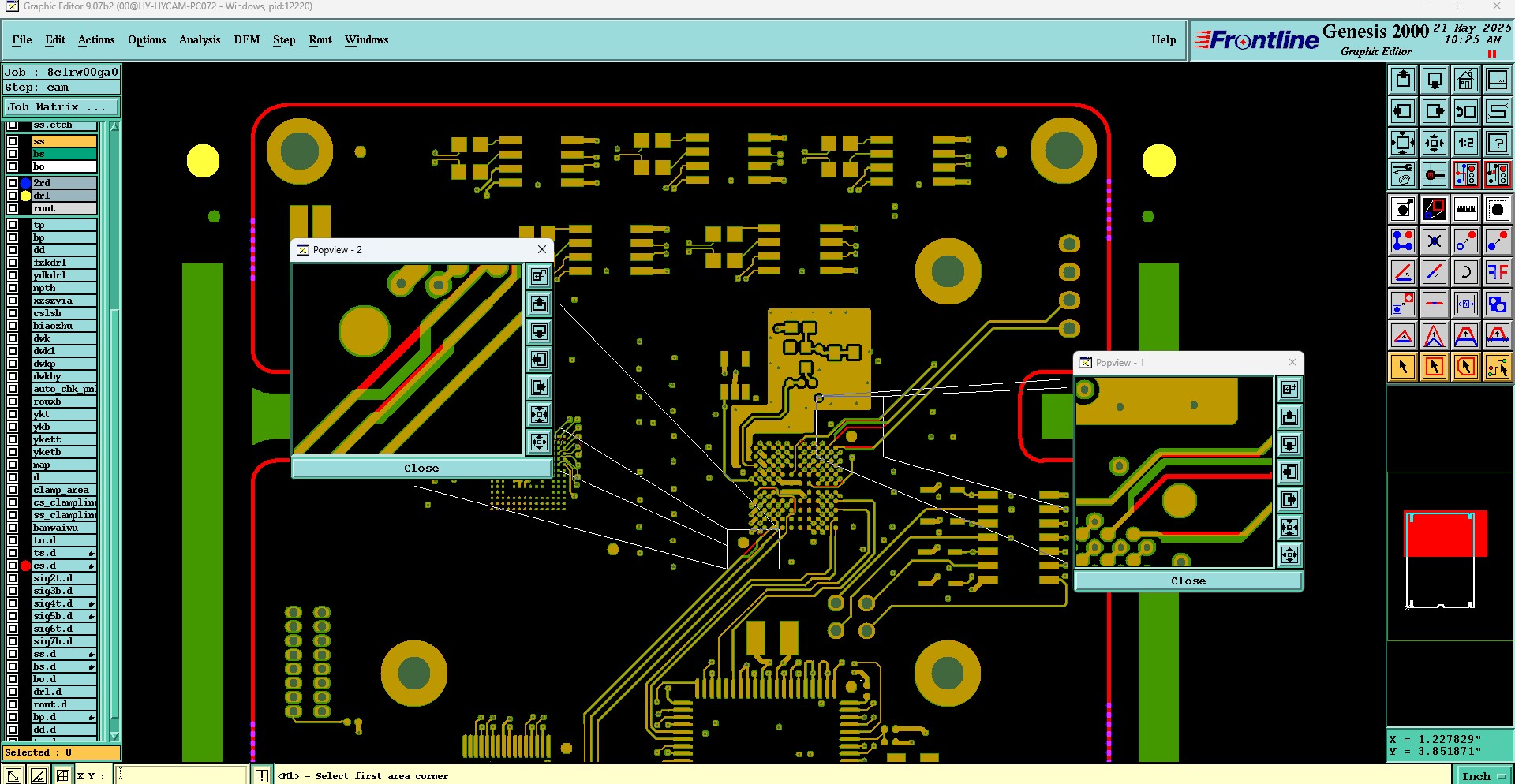Open the Help menu button
The height and width of the screenshot is (784, 1515).
pos(1163,39)
